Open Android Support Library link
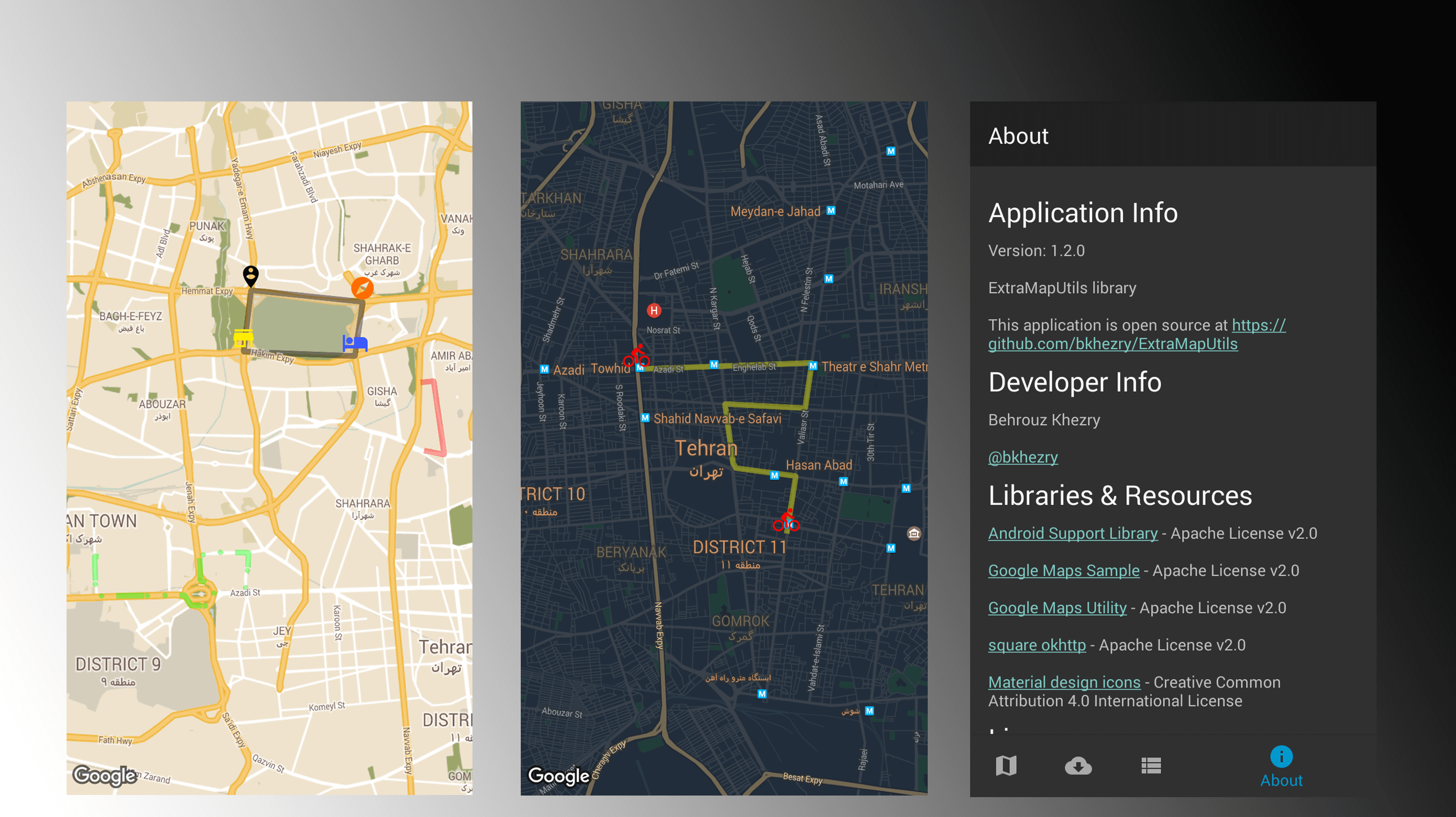Viewport: 1456px width, 817px height. click(x=1072, y=533)
